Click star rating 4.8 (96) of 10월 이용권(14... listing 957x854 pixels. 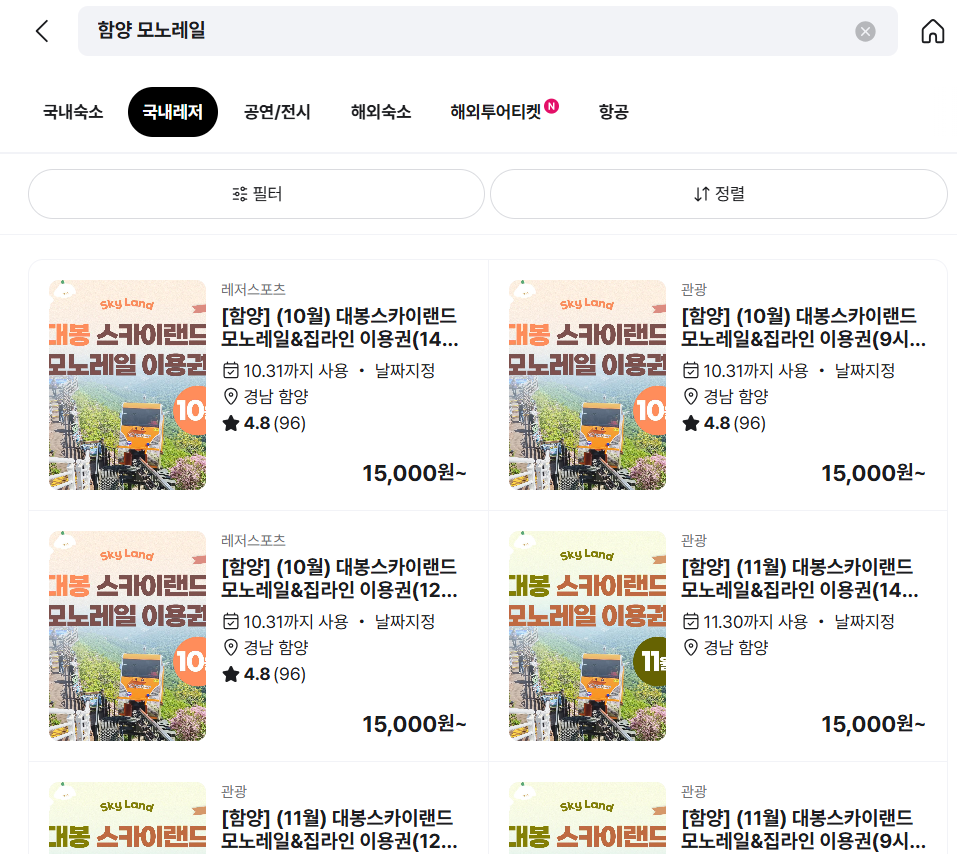tap(264, 423)
